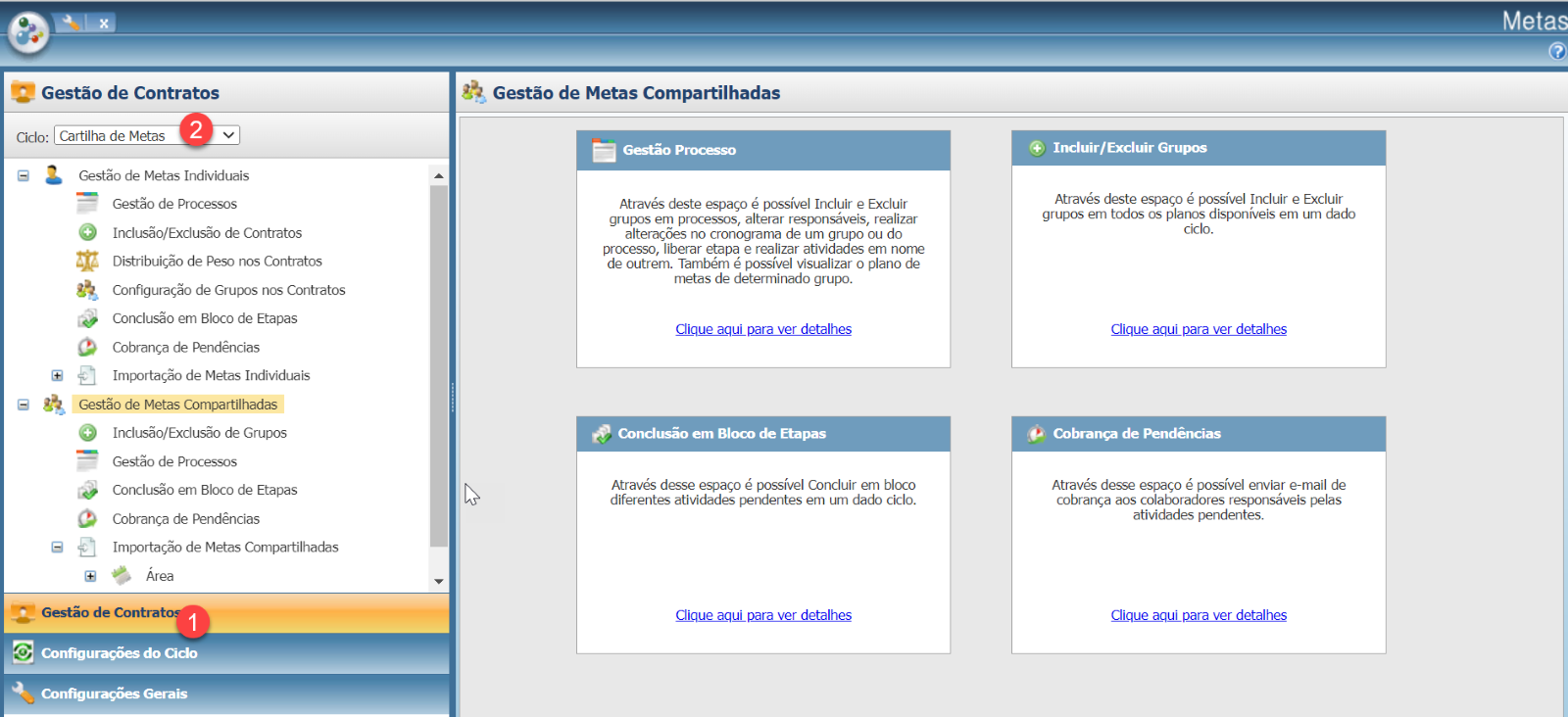Viewport: 1568px width, 717px height.
Task: Click details link in Cobrança de Pendências card
Action: 1199,615
